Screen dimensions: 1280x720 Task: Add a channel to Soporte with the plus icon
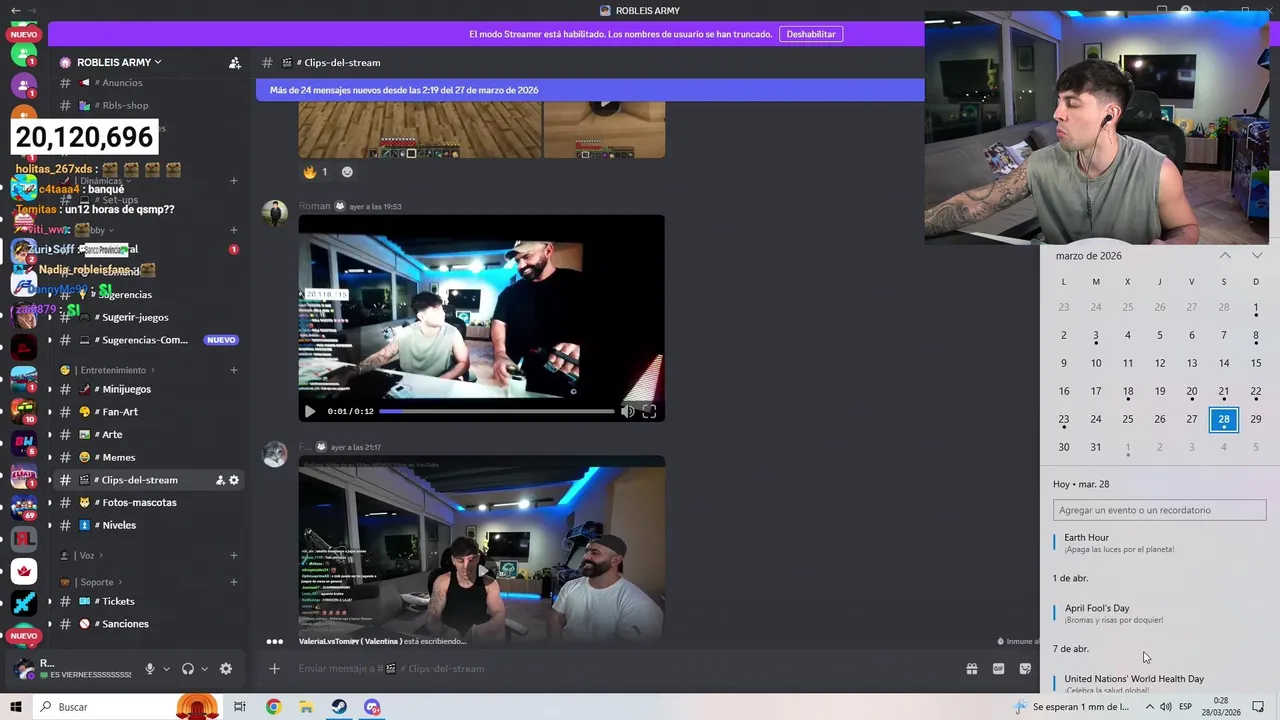tap(234, 582)
